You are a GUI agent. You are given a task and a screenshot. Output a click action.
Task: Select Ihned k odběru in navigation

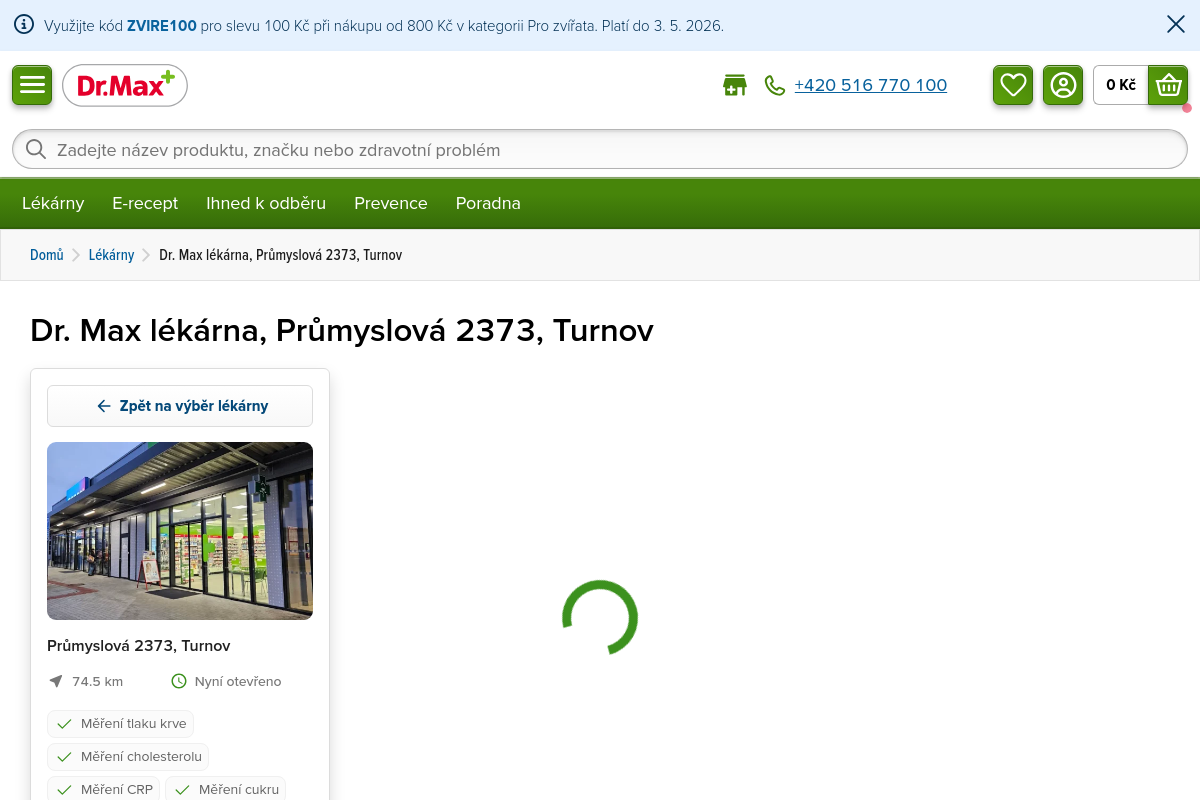[x=266, y=203]
